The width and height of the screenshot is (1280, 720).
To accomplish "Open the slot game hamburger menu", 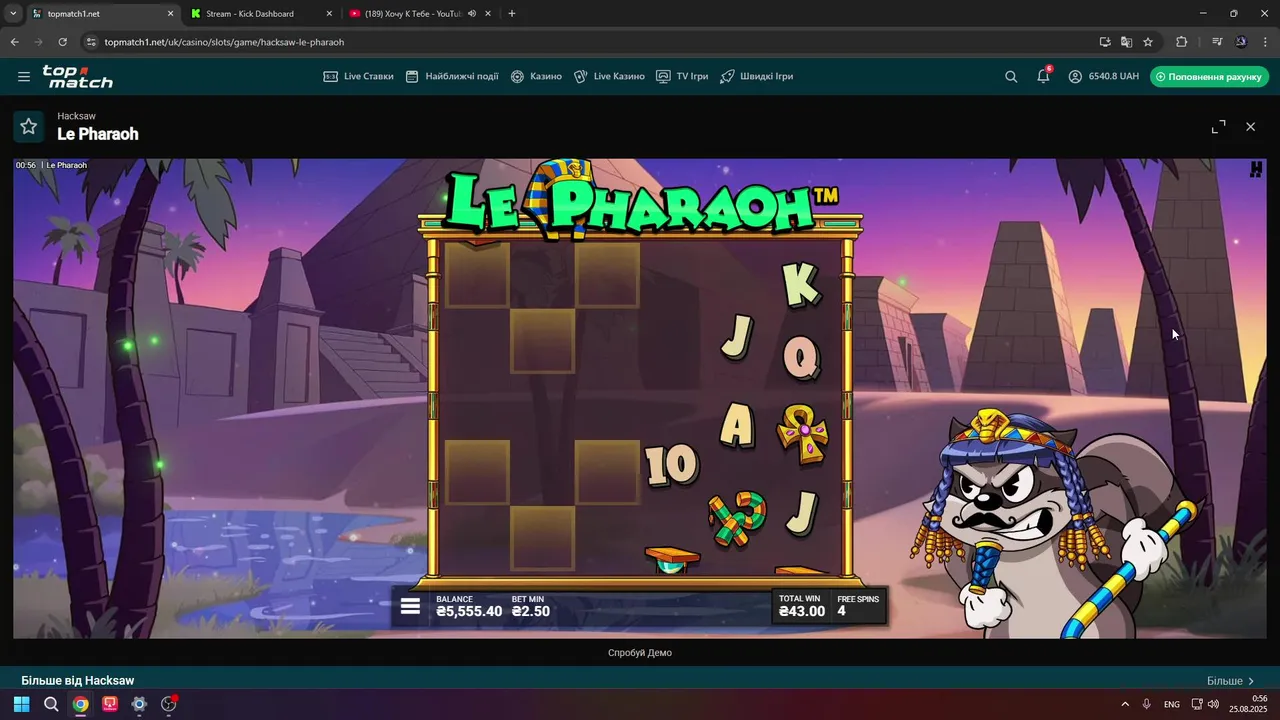I will [410, 606].
